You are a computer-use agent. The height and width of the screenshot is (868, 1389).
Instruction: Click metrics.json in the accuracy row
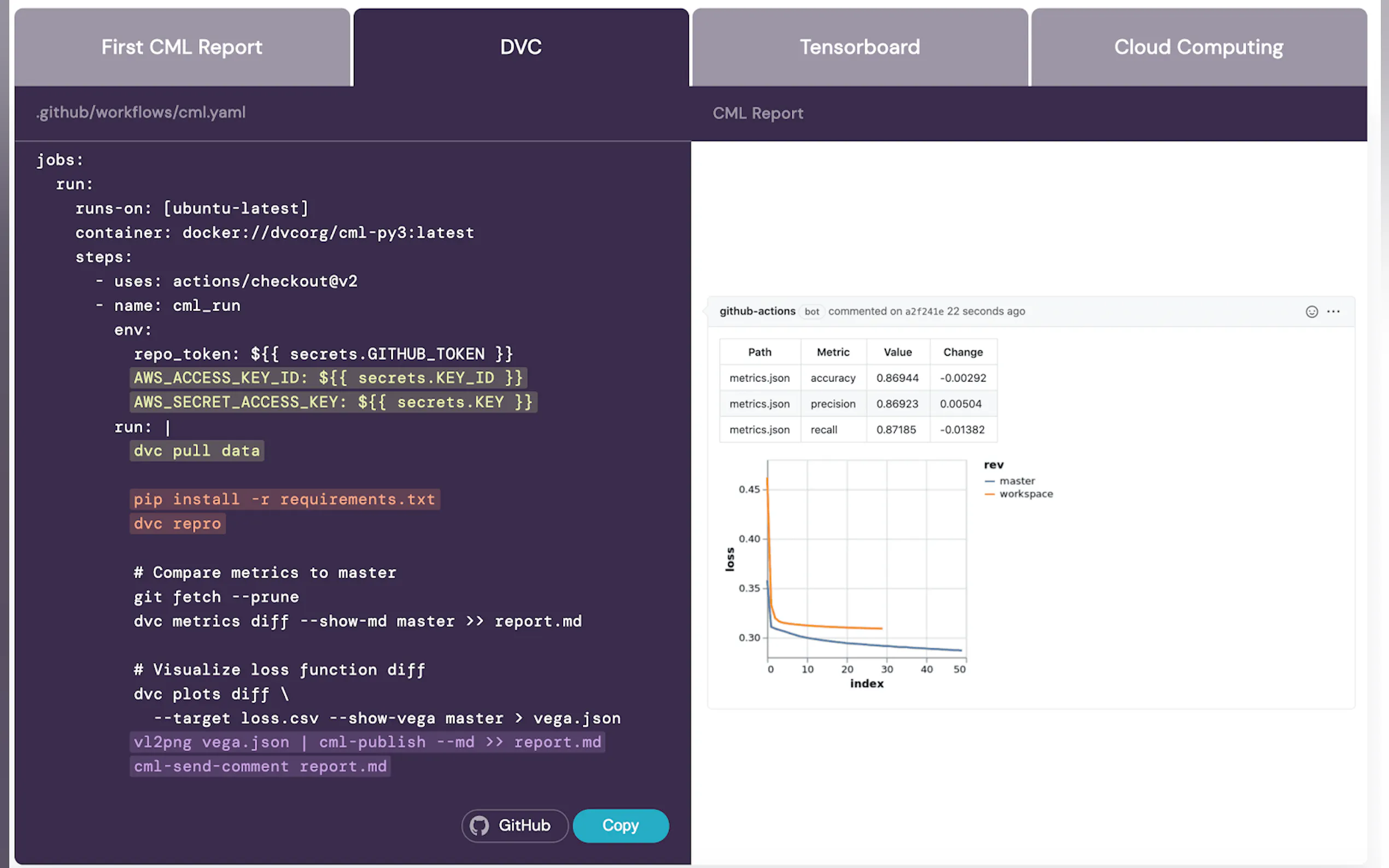[759, 378]
